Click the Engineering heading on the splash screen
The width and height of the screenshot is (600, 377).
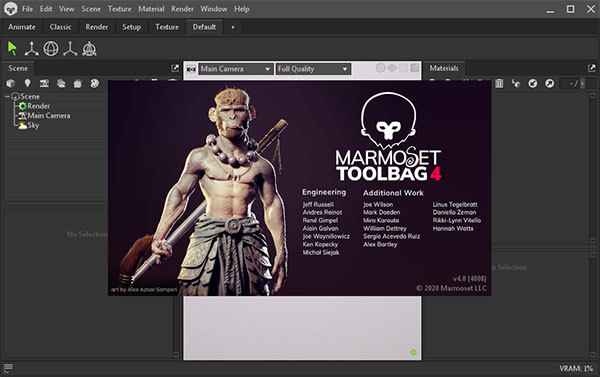(x=324, y=192)
